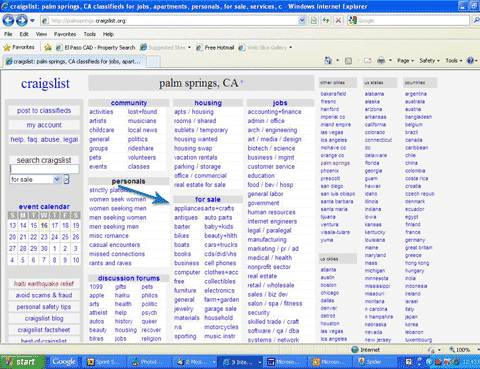This screenshot has height=369, width=480.
Task: Click the Feeds icon in command bar
Action: click(348, 61)
